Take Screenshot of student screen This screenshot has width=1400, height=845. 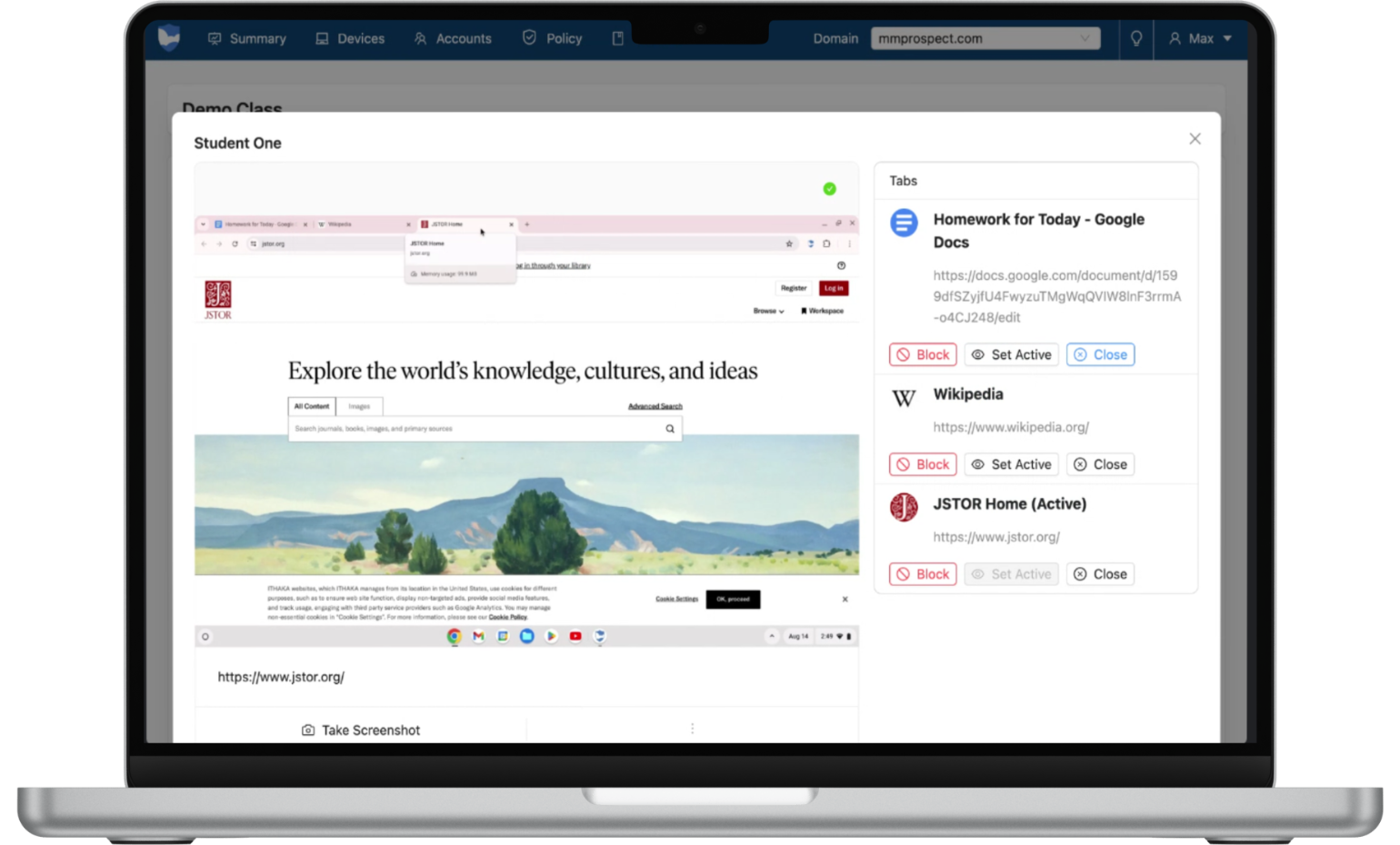[361, 730]
